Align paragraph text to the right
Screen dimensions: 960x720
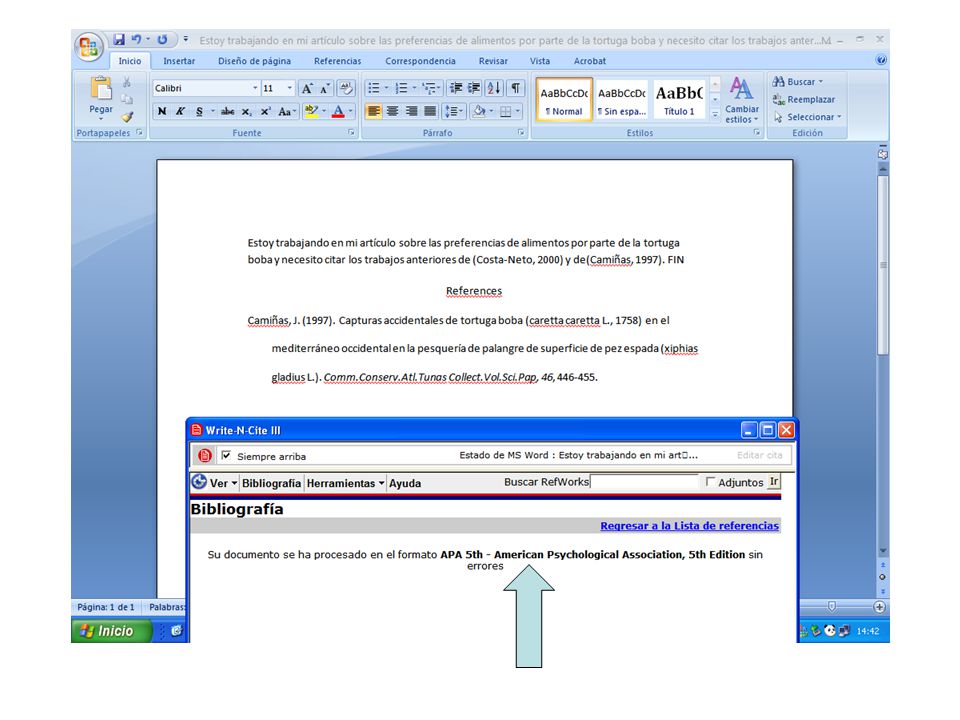[x=411, y=111]
